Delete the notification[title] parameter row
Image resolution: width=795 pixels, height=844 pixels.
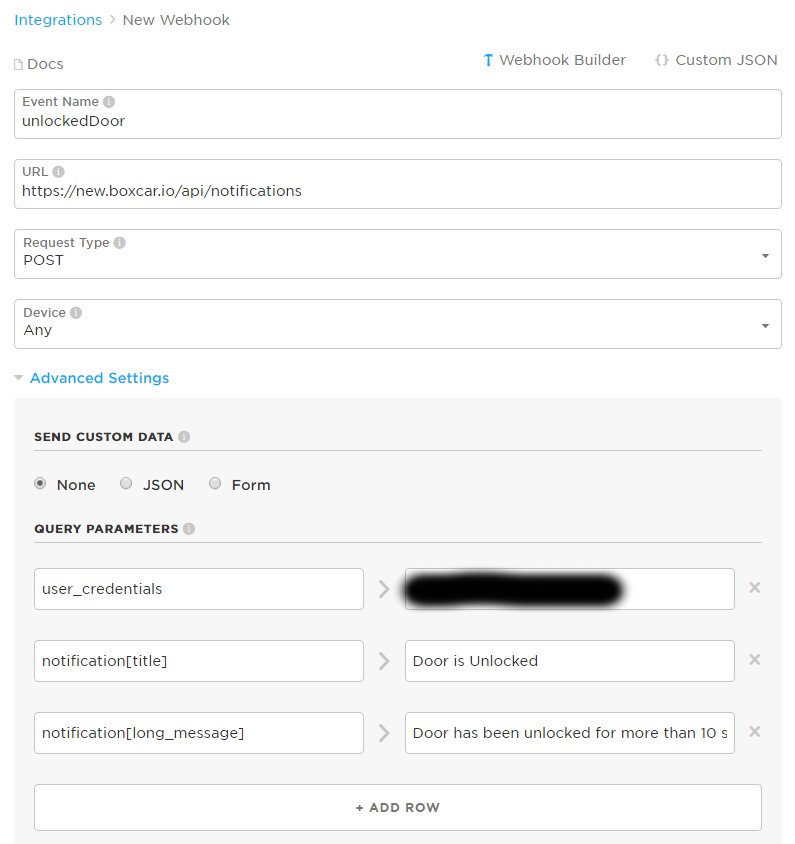[x=755, y=660]
